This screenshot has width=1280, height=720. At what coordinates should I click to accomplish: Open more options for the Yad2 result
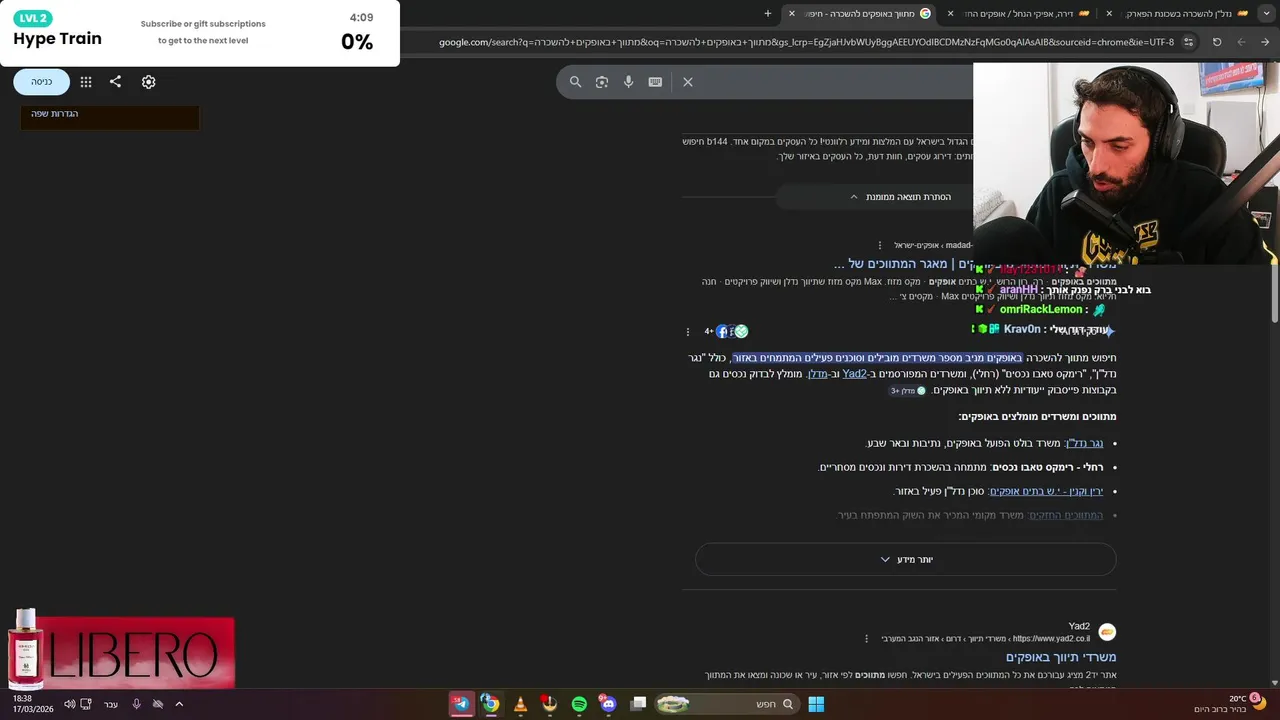(867, 638)
